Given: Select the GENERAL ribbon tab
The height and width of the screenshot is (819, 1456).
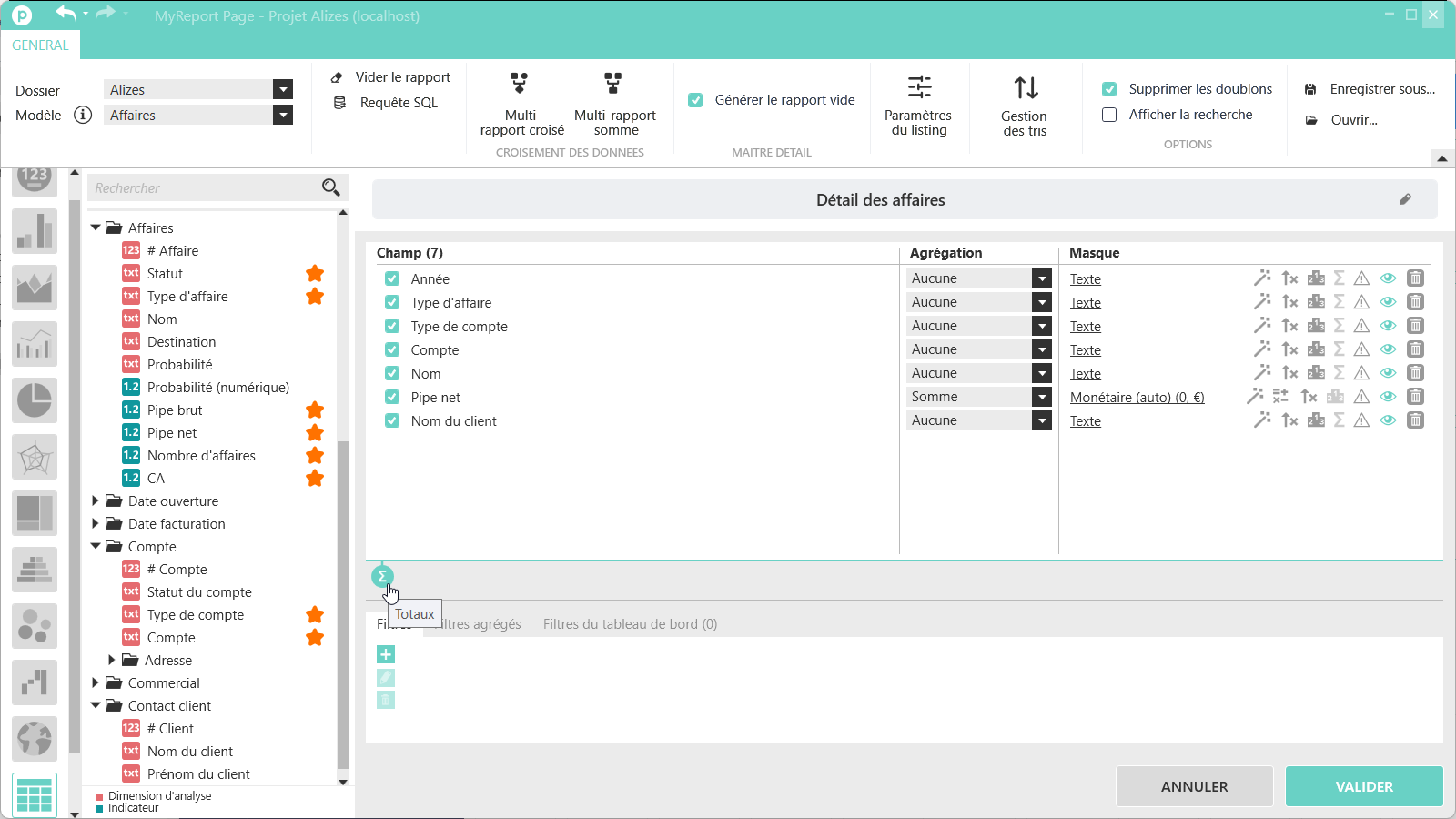Looking at the screenshot, I should [x=40, y=45].
